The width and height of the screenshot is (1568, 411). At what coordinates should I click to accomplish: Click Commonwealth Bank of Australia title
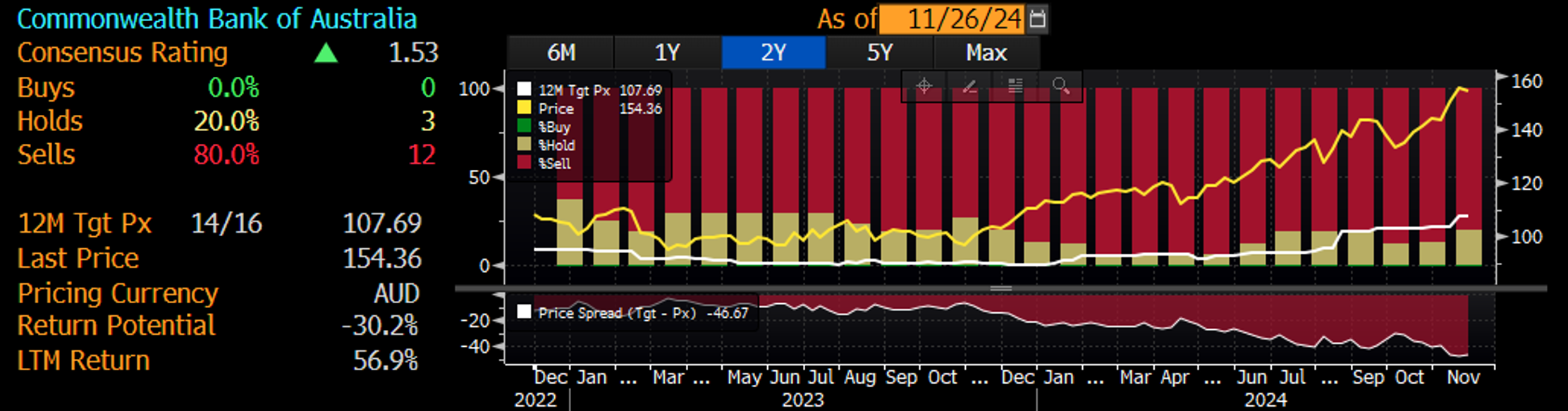point(216,19)
